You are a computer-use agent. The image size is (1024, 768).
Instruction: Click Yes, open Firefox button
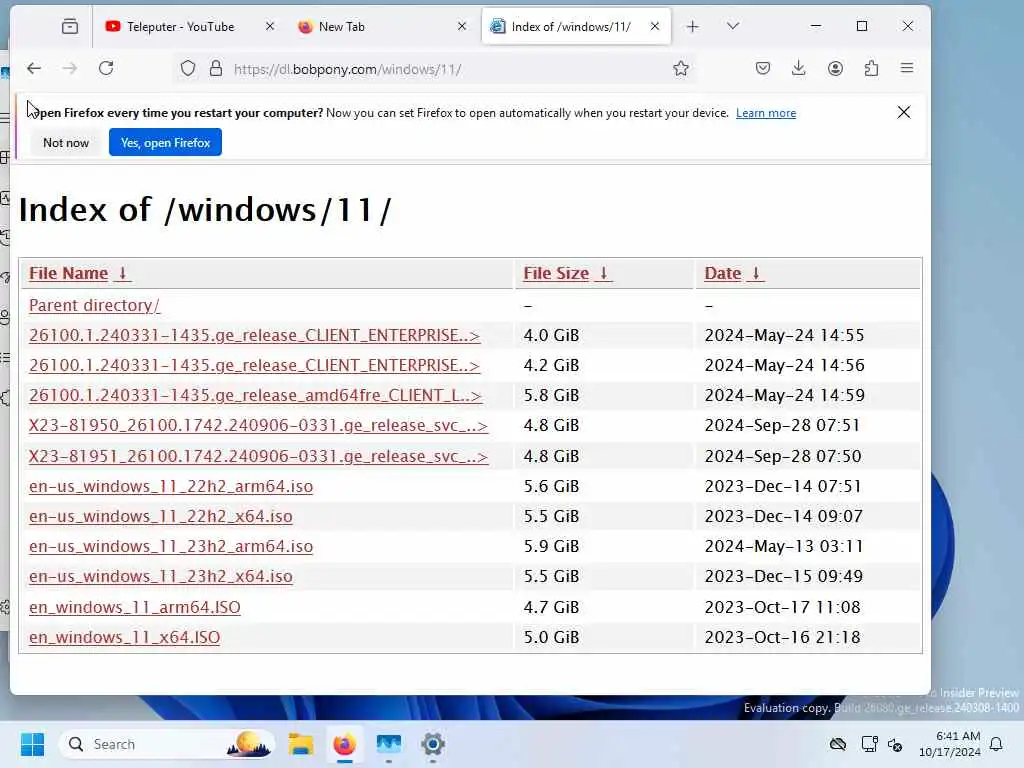tap(165, 142)
